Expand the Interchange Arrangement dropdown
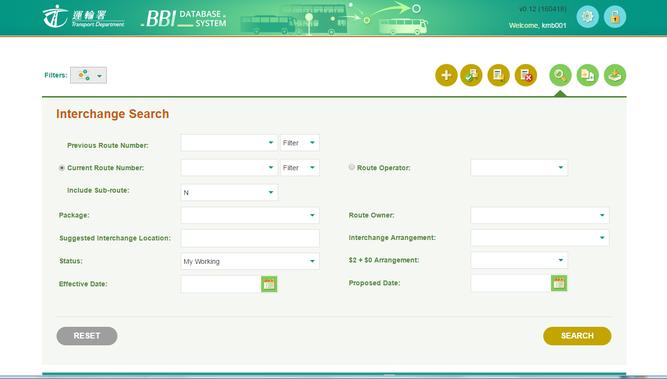The height and width of the screenshot is (379, 667). [540, 238]
